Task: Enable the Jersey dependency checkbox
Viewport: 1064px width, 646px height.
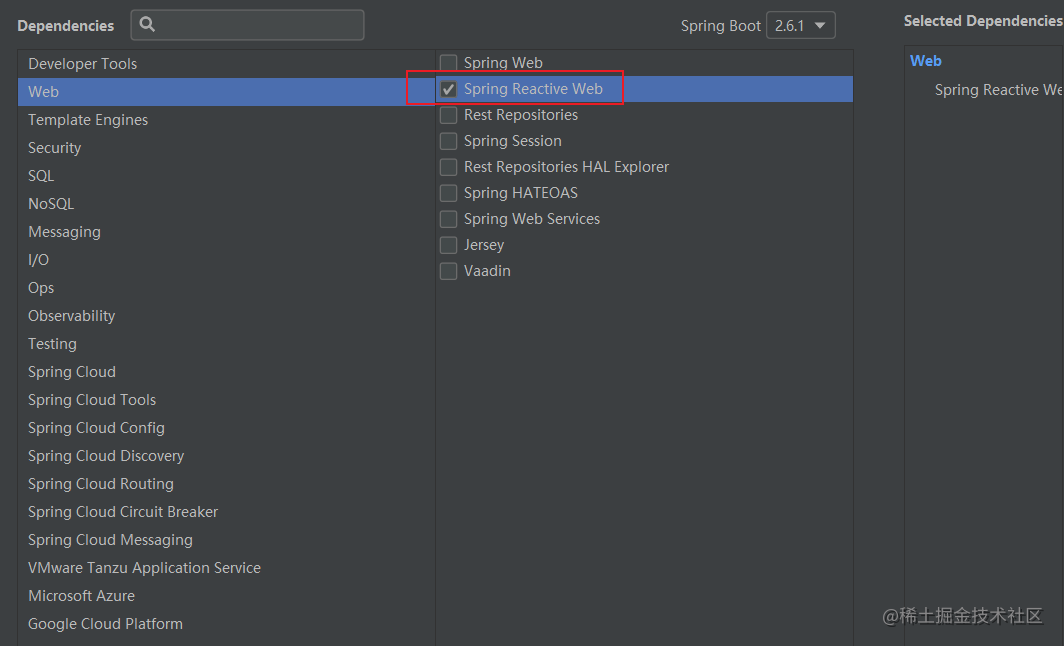Action: tap(449, 244)
